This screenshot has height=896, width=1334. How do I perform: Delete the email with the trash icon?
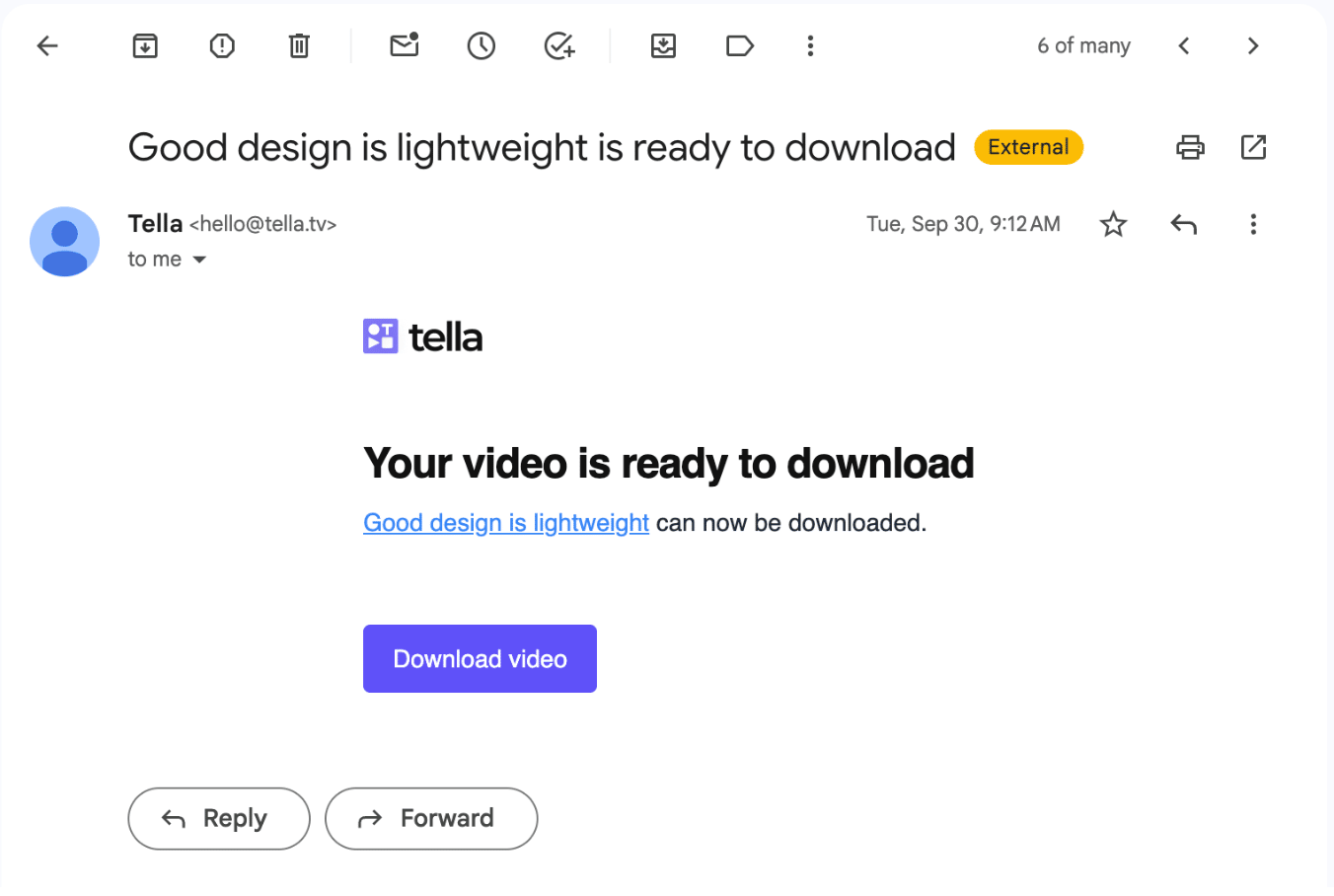coord(298,45)
